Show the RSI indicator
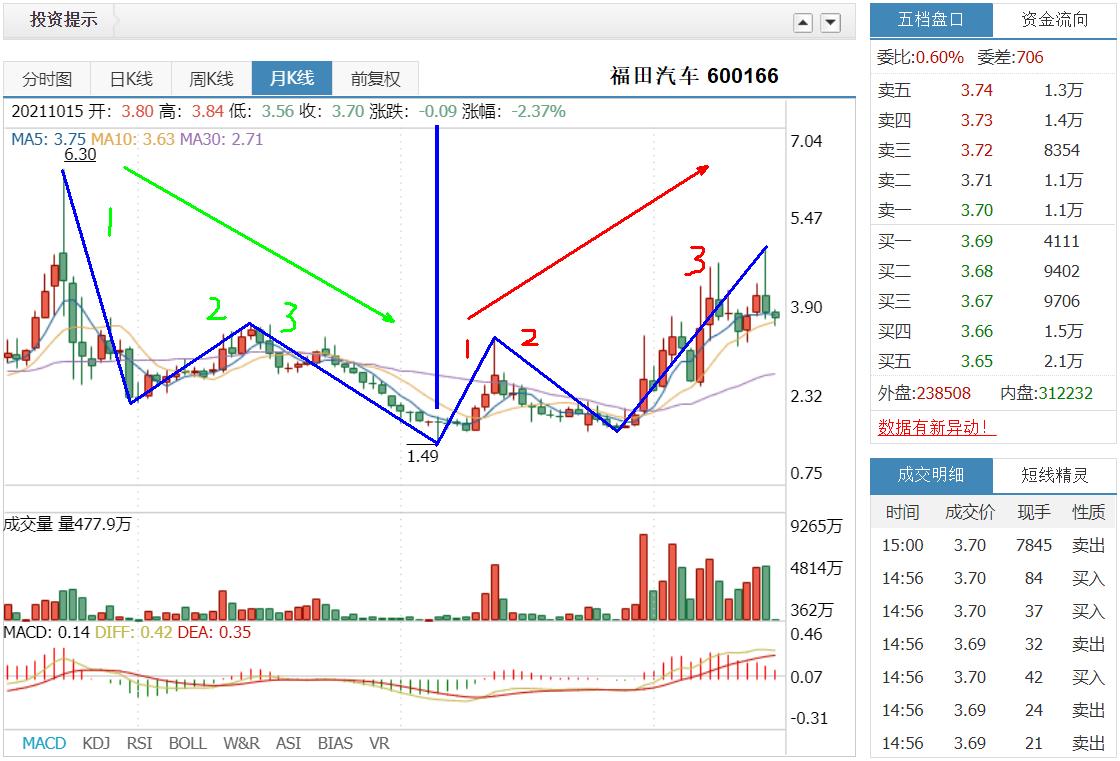Screen dimensions: 1120x761 (x=139, y=743)
